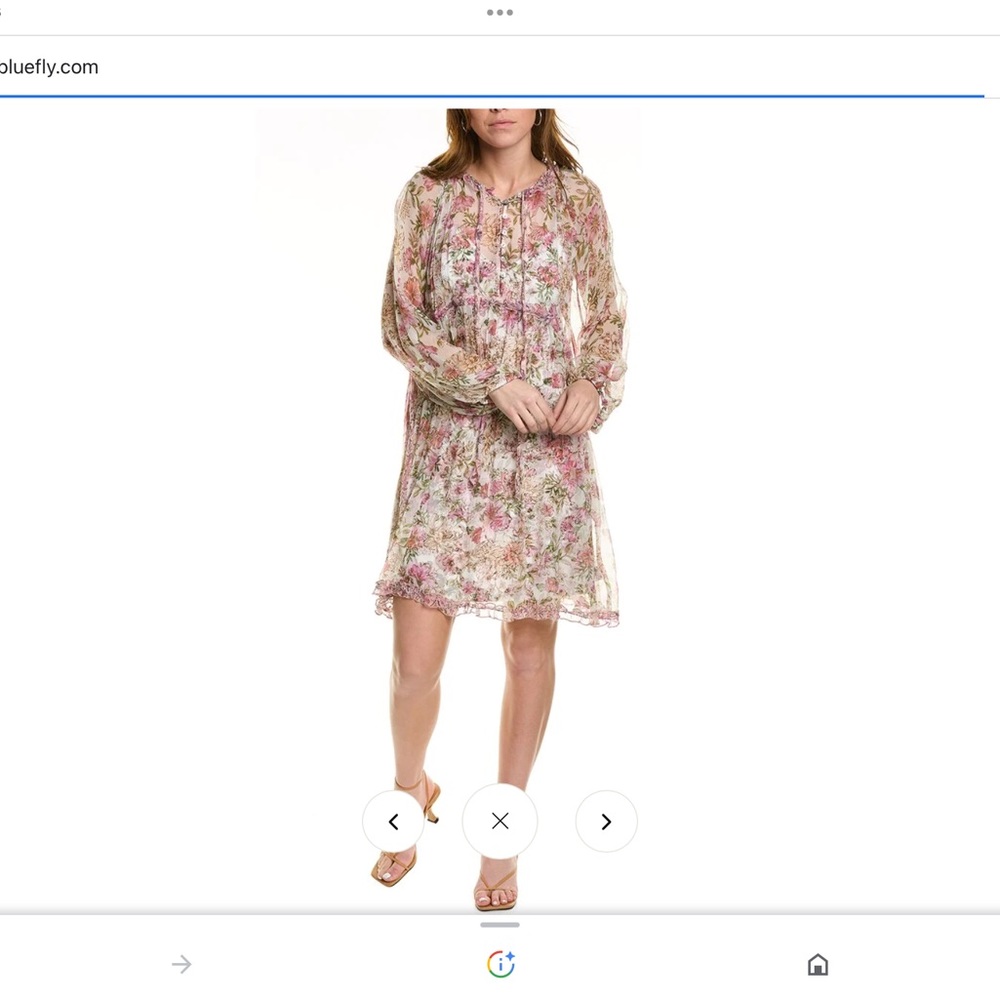
Task: Advance to the next product photo
Action: tap(607, 821)
